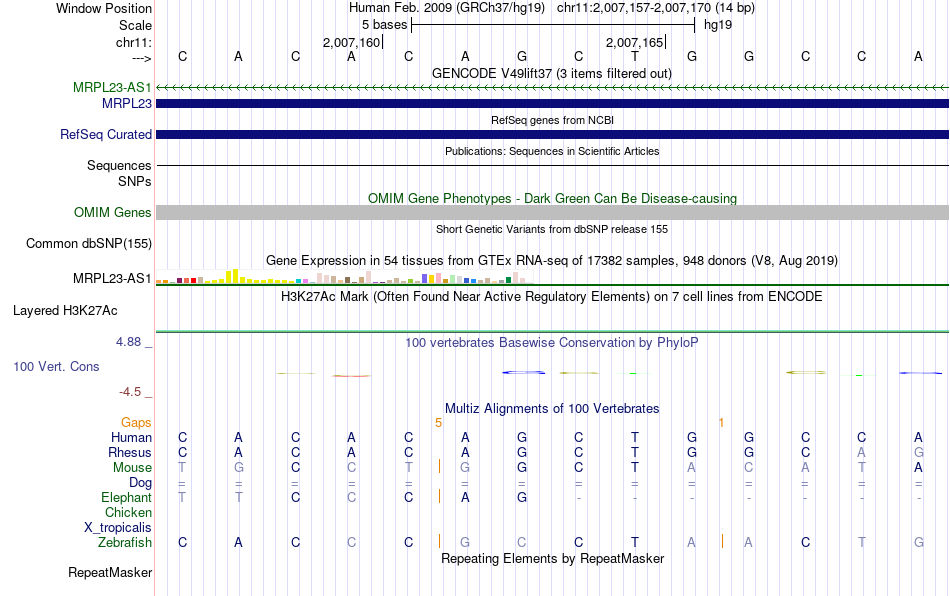Click the H3K27Ac Mark track title
This screenshot has height=596, width=950.
(x=552, y=297)
